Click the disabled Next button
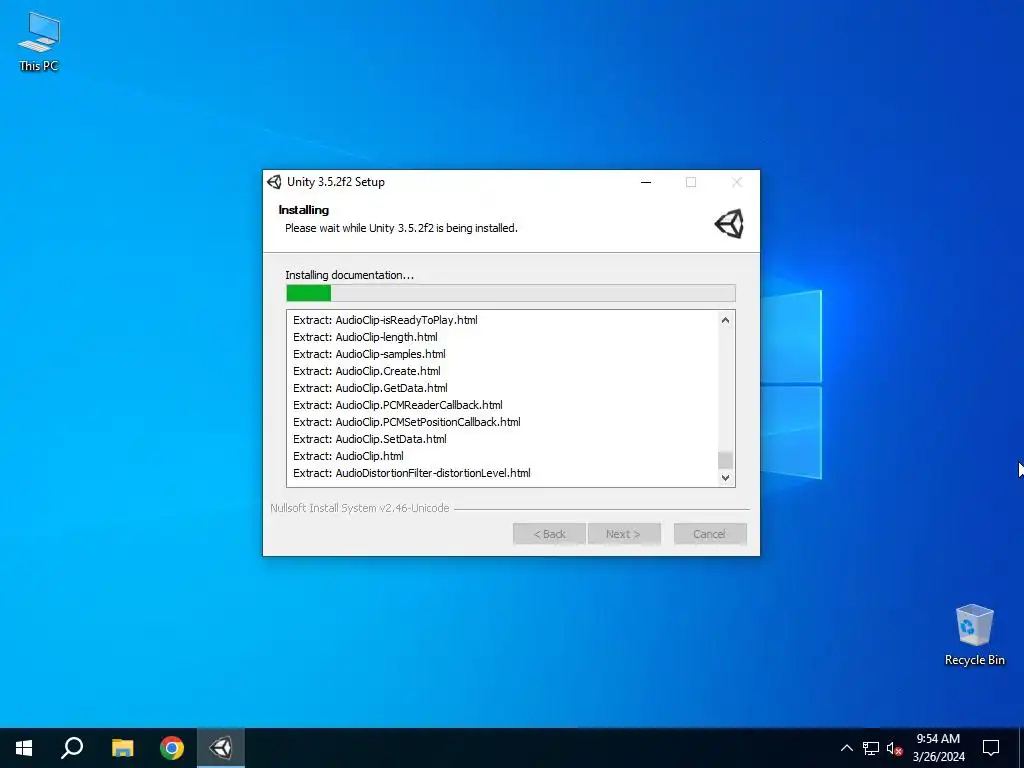Image resolution: width=1024 pixels, height=768 pixels. [624, 534]
